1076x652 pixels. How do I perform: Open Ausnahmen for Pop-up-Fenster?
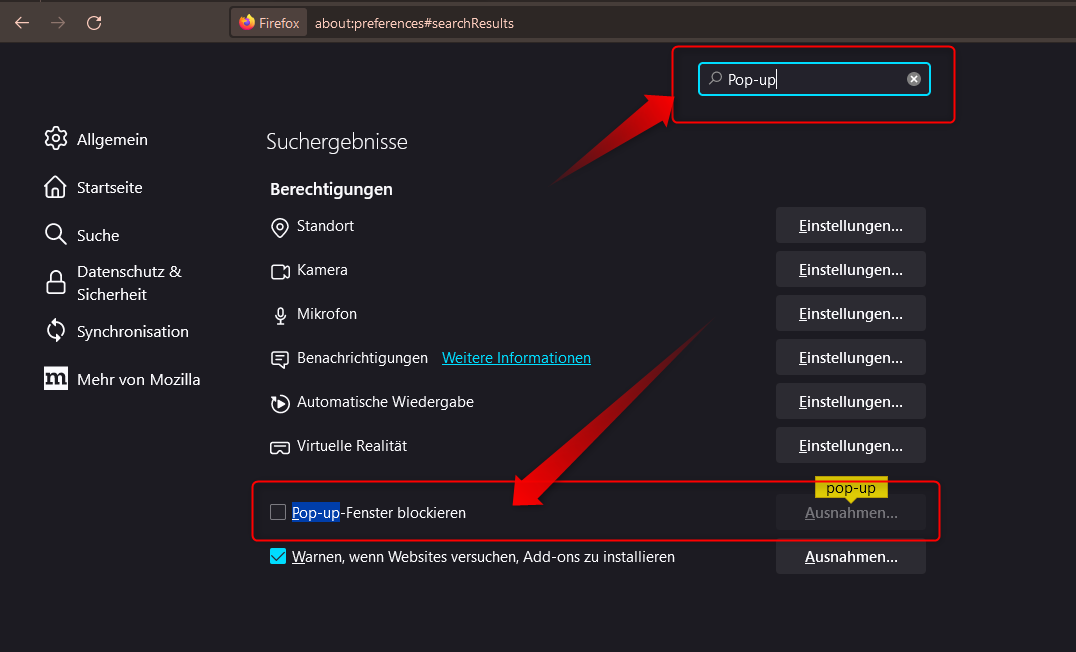coord(851,513)
